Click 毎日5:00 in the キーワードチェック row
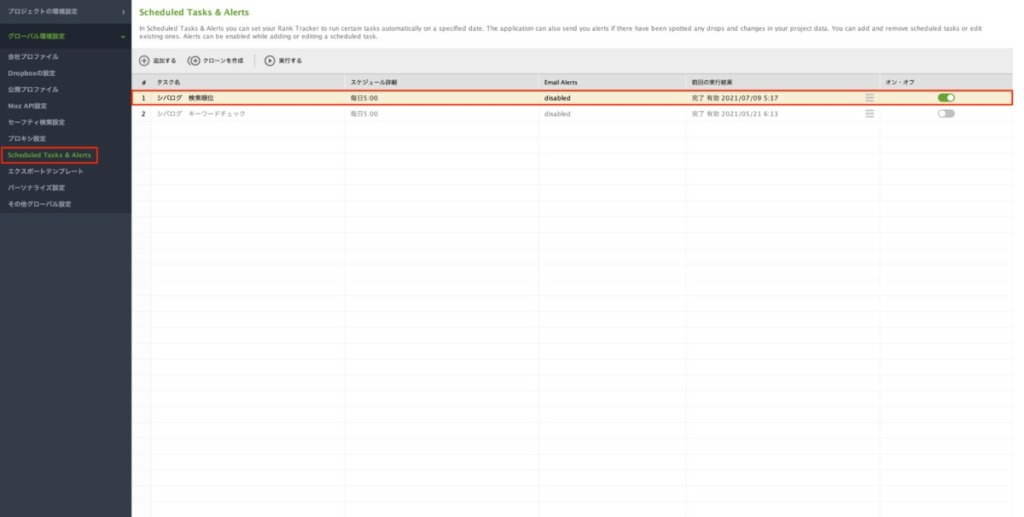Image resolution: width=1024 pixels, height=517 pixels. click(x=364, y=114)
